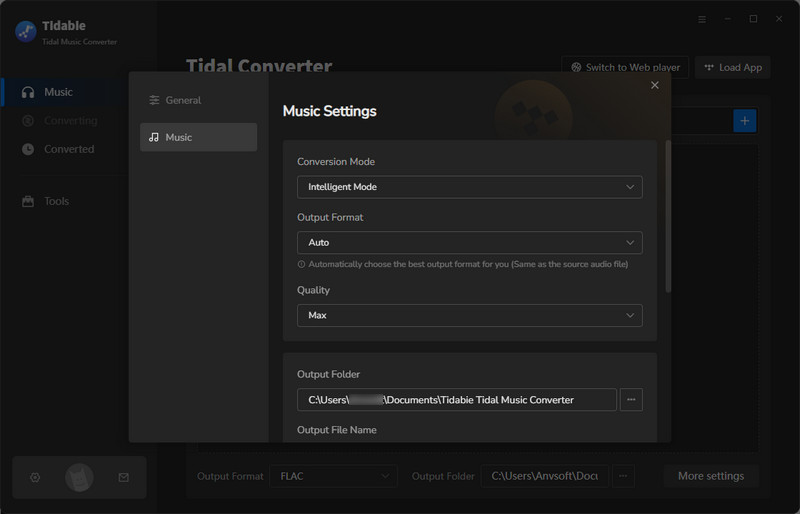Click the clock icon beside Converted
The height and width of the screenshot is (514, 800).
28,149
